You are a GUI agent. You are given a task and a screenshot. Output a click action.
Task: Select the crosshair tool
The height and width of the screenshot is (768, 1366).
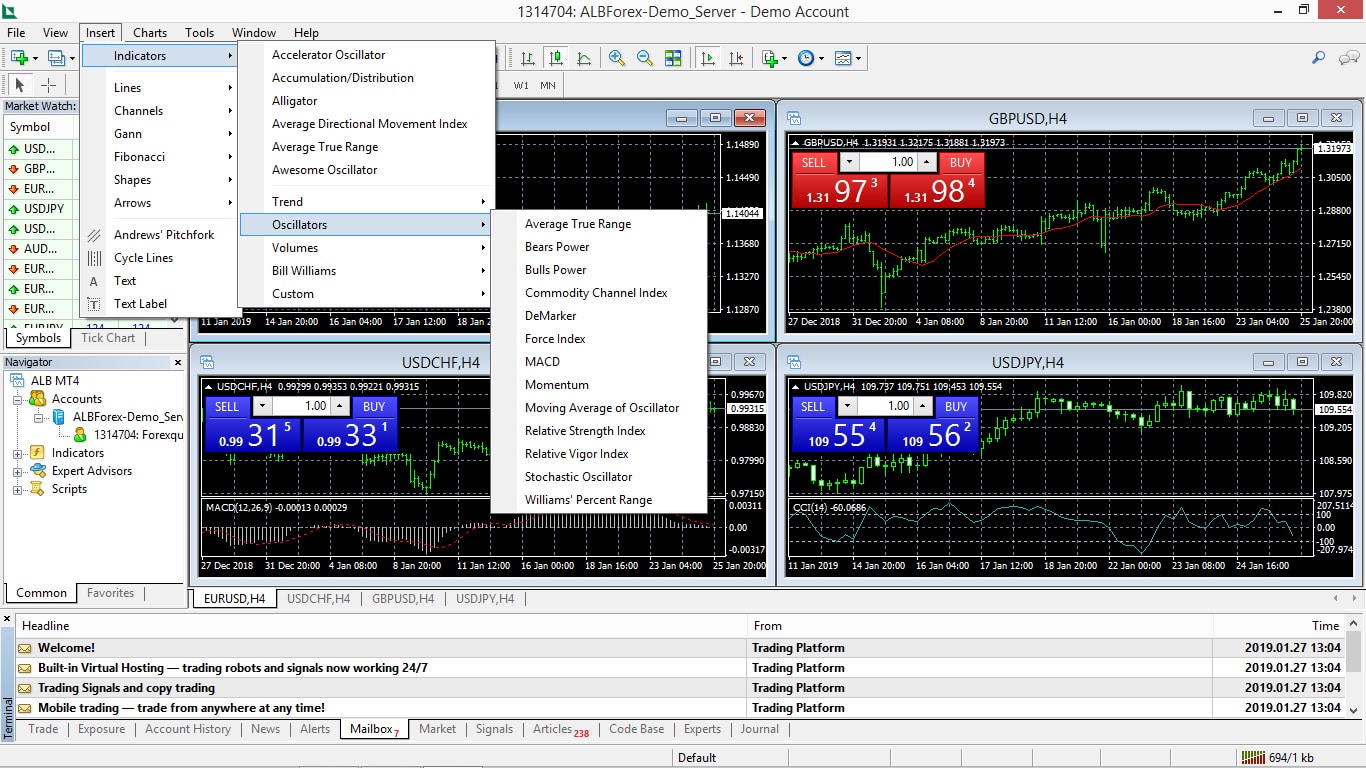48,85
